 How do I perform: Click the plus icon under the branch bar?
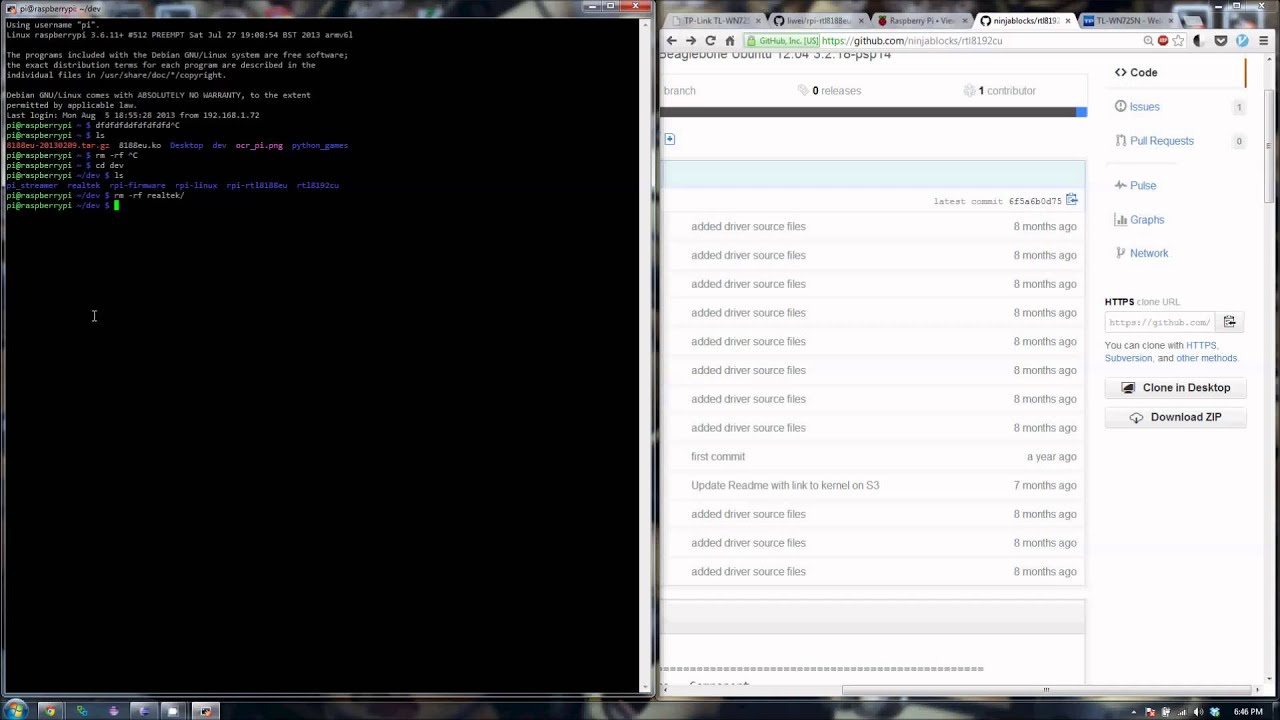pos(669,139)
